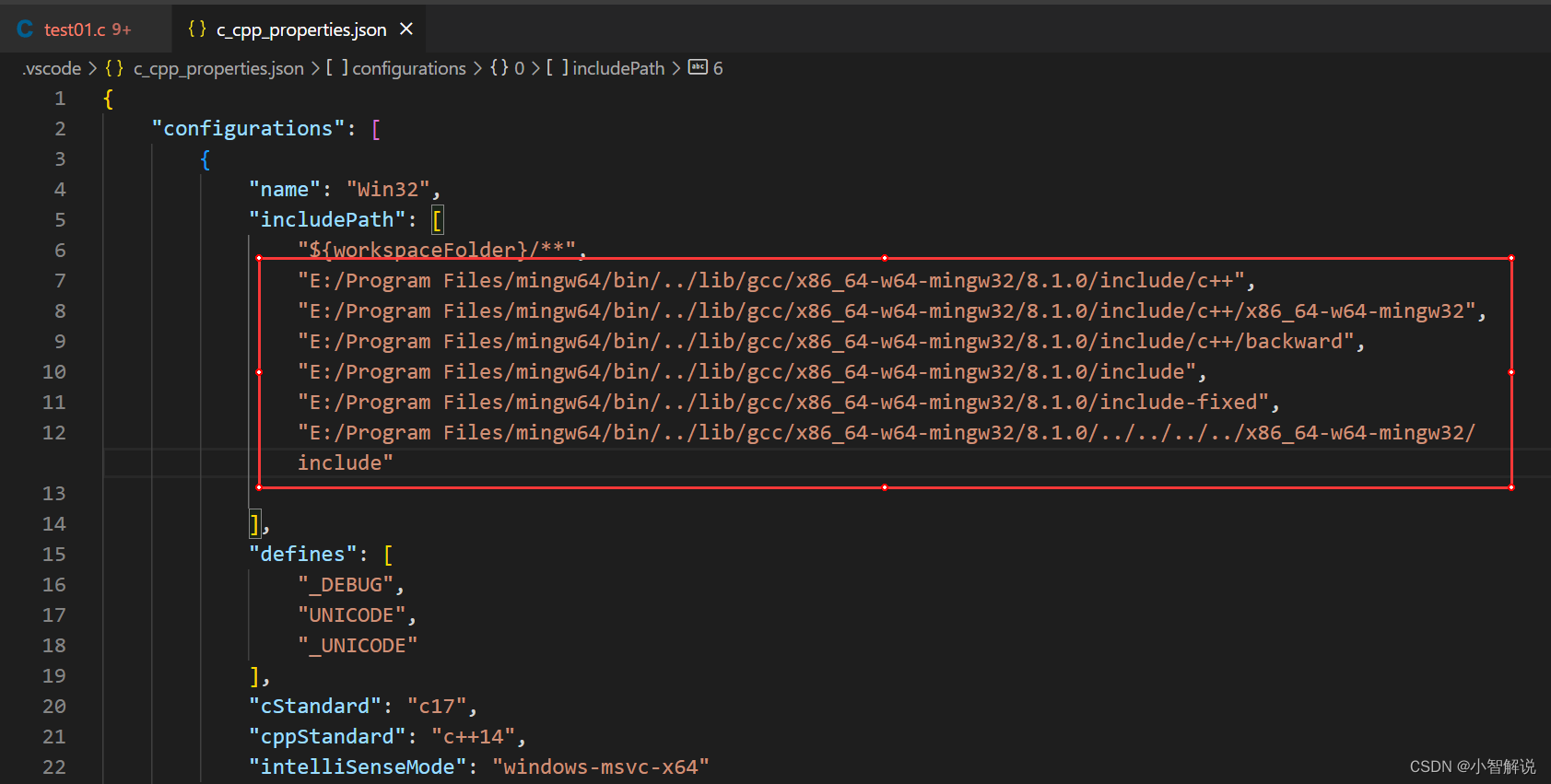
Task: Click the "c++14" value
Action: click(473, 737)
